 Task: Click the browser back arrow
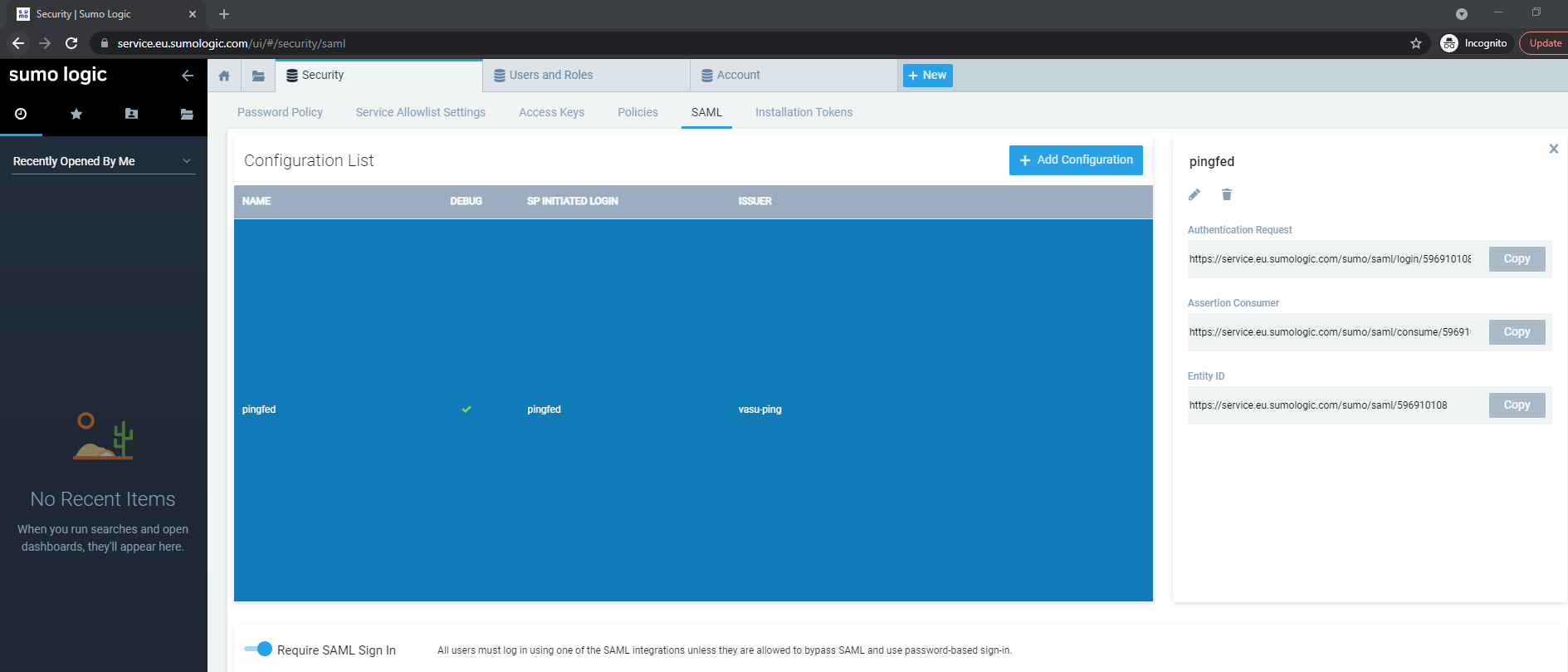[x=18, y=43]
